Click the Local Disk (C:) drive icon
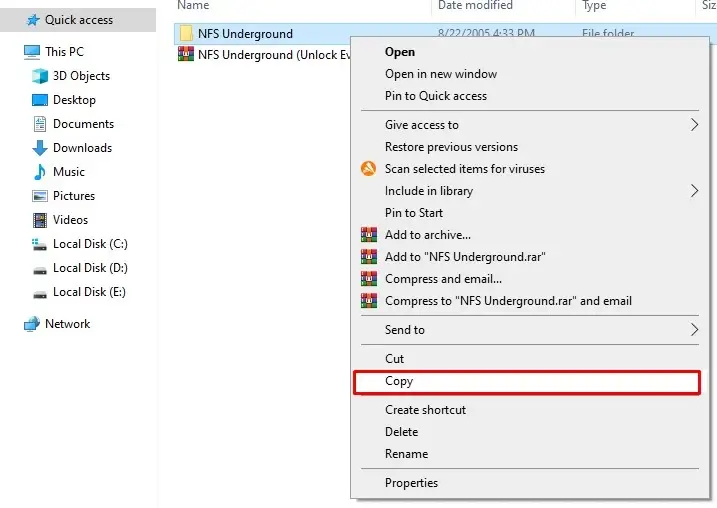This screenshot has width=717, height=508. click(39, 244)
